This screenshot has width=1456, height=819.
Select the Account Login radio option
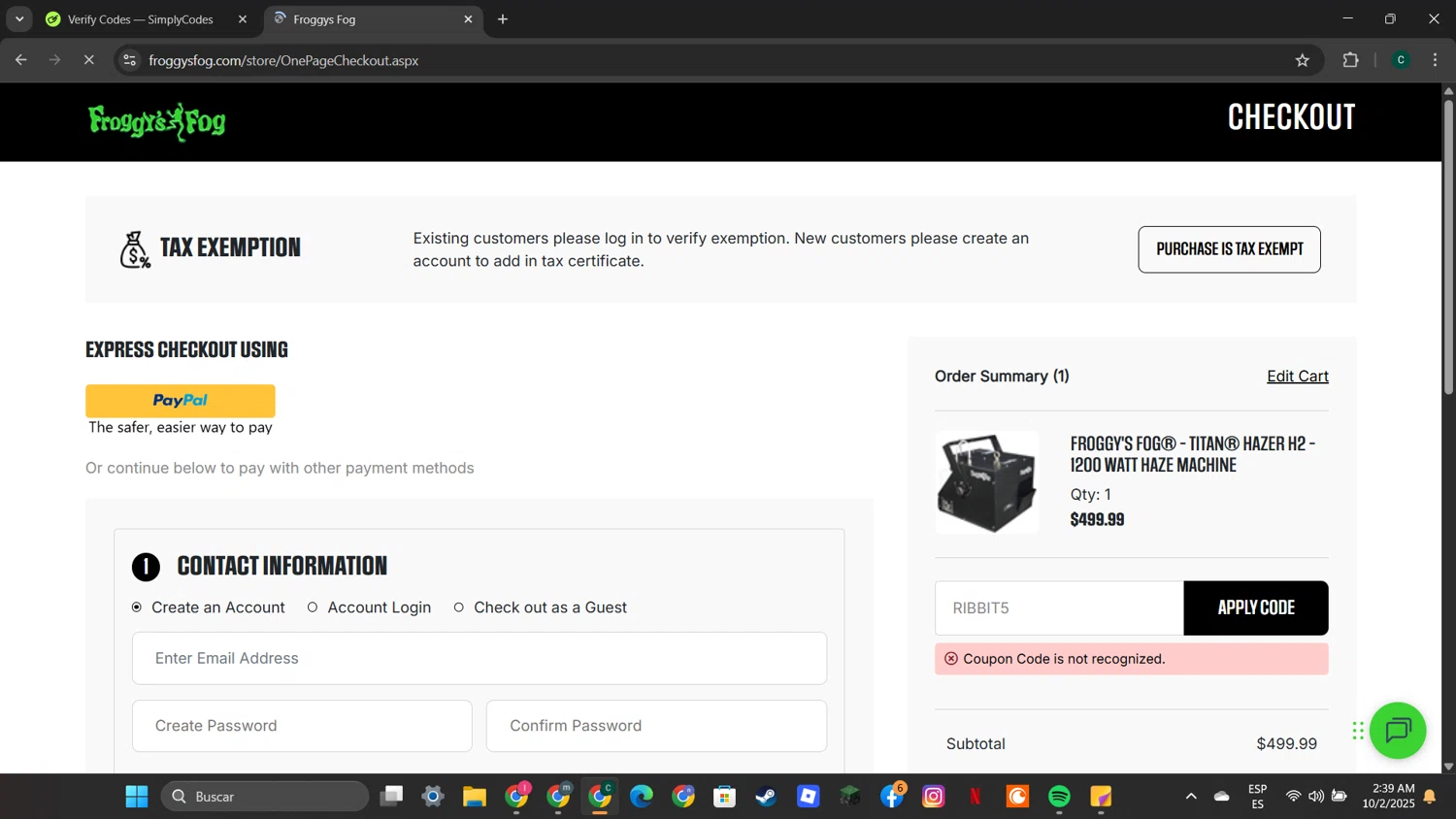313,607
